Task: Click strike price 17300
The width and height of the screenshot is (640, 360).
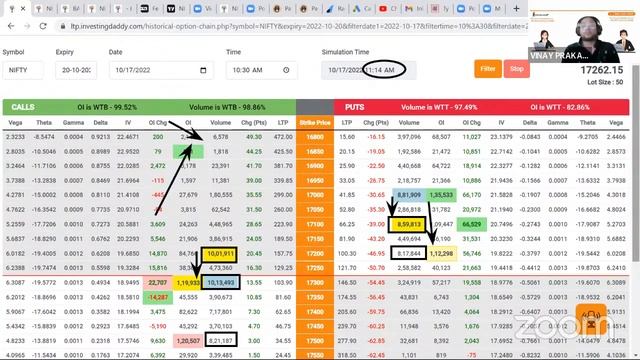Action: pos(315,282)
